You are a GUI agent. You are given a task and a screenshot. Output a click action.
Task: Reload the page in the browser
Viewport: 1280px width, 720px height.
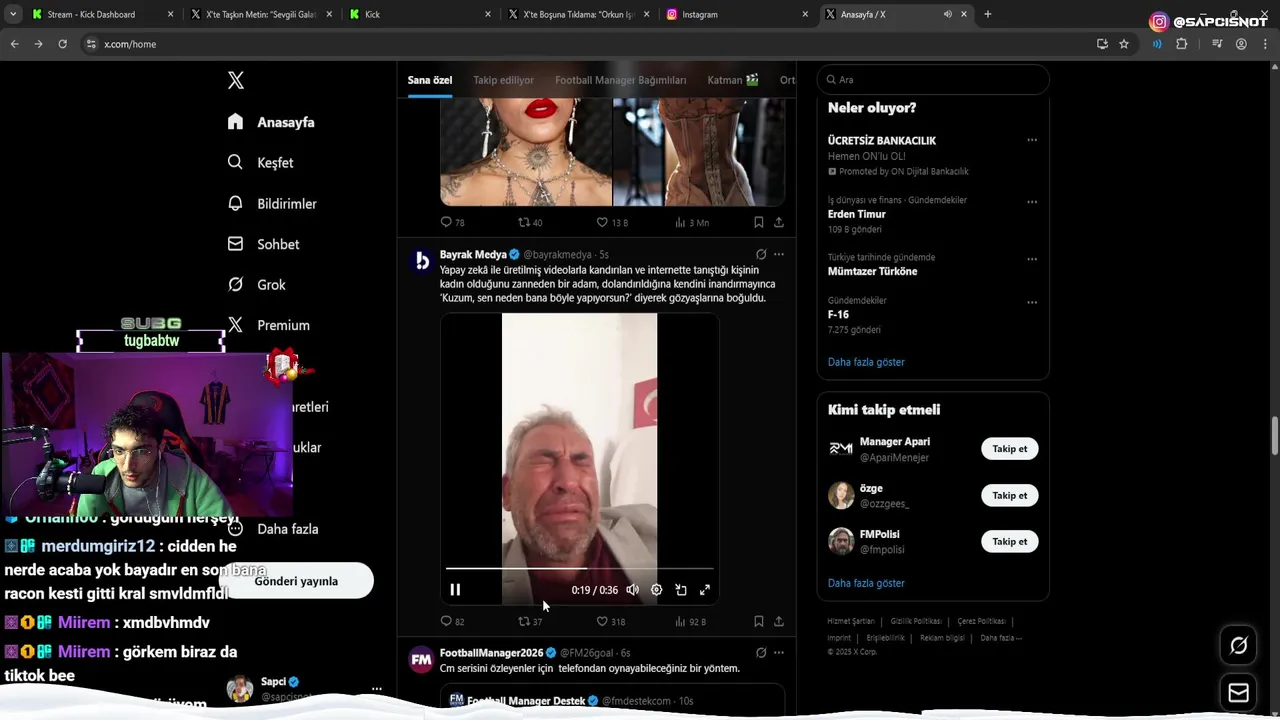tap(62, 44)
